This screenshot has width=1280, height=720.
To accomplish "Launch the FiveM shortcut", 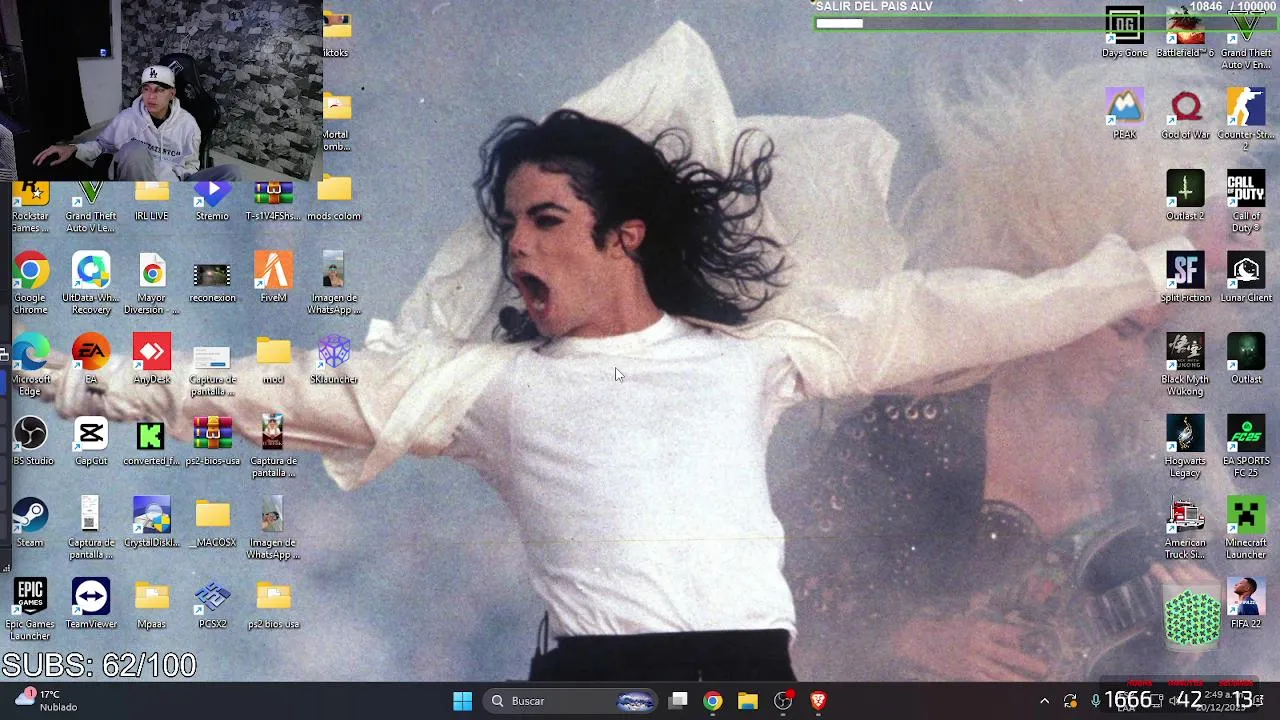I will click(x=273, y=277).
